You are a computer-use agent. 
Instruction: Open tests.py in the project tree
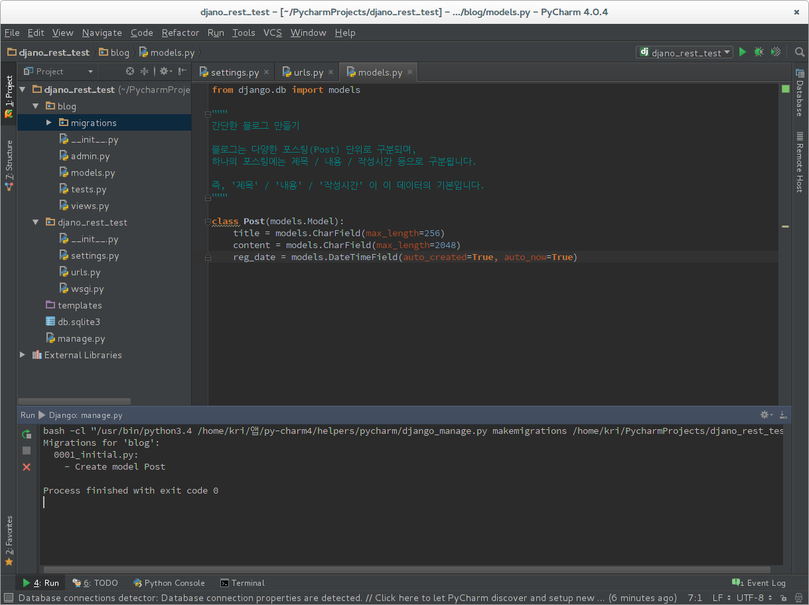click(83, 189)
